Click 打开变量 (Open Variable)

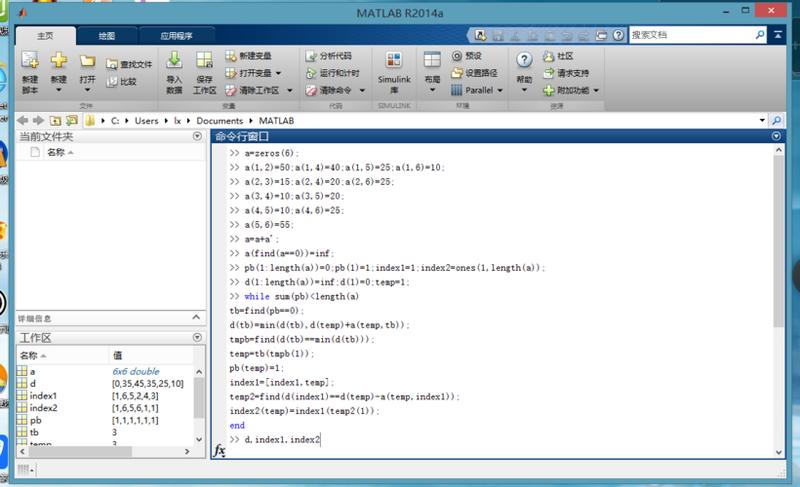click(248, 73)
